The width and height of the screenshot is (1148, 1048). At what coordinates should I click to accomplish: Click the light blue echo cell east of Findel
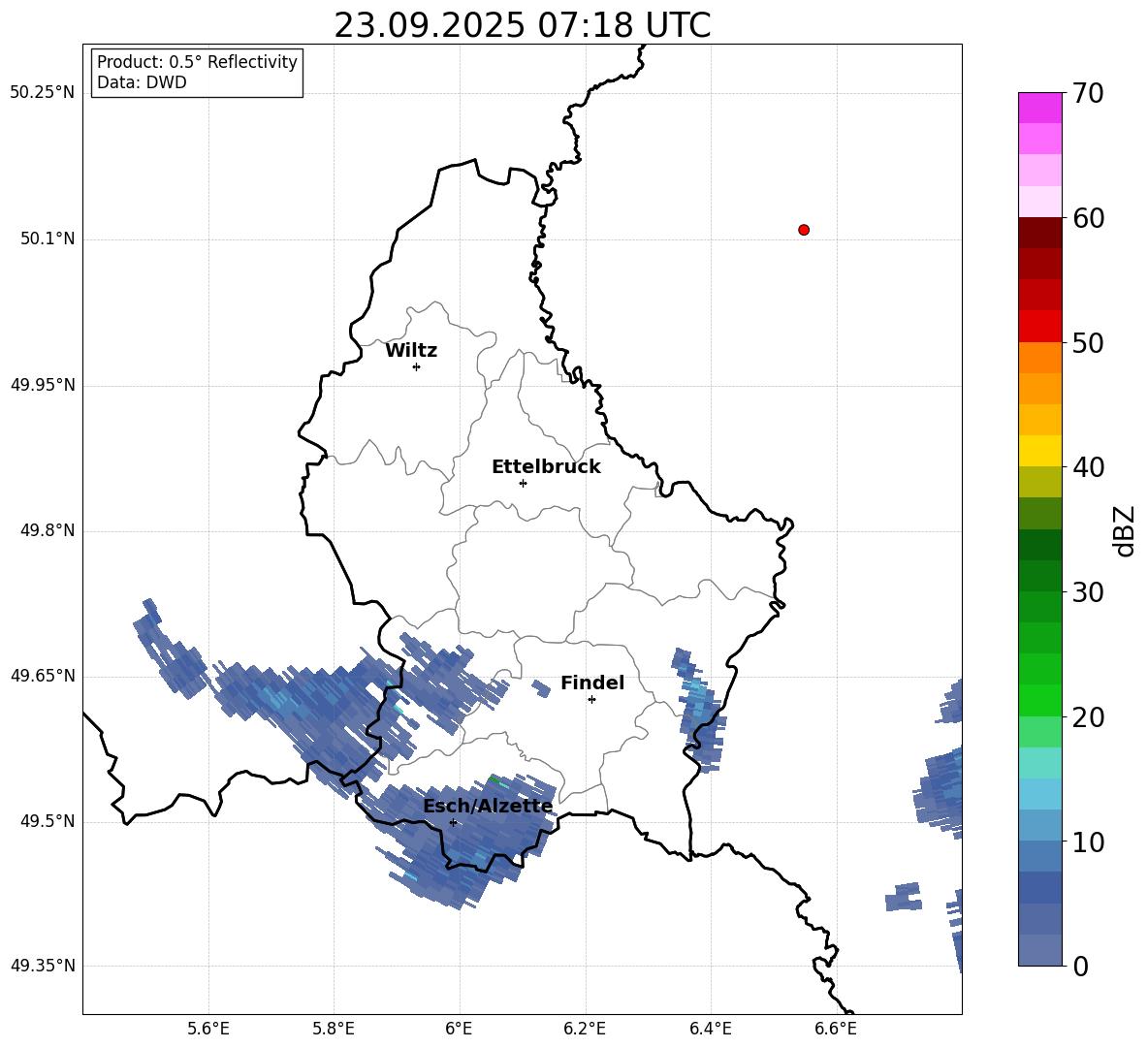696,695
